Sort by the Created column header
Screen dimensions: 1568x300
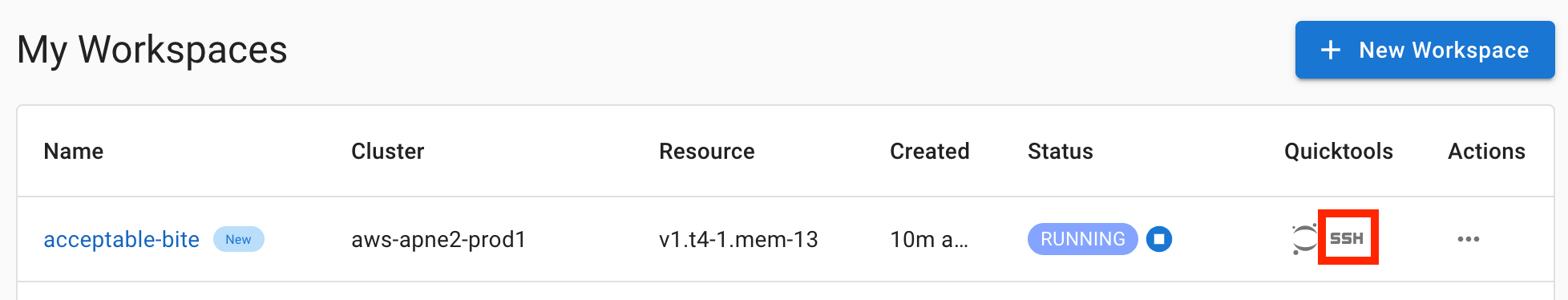point(930,152)
